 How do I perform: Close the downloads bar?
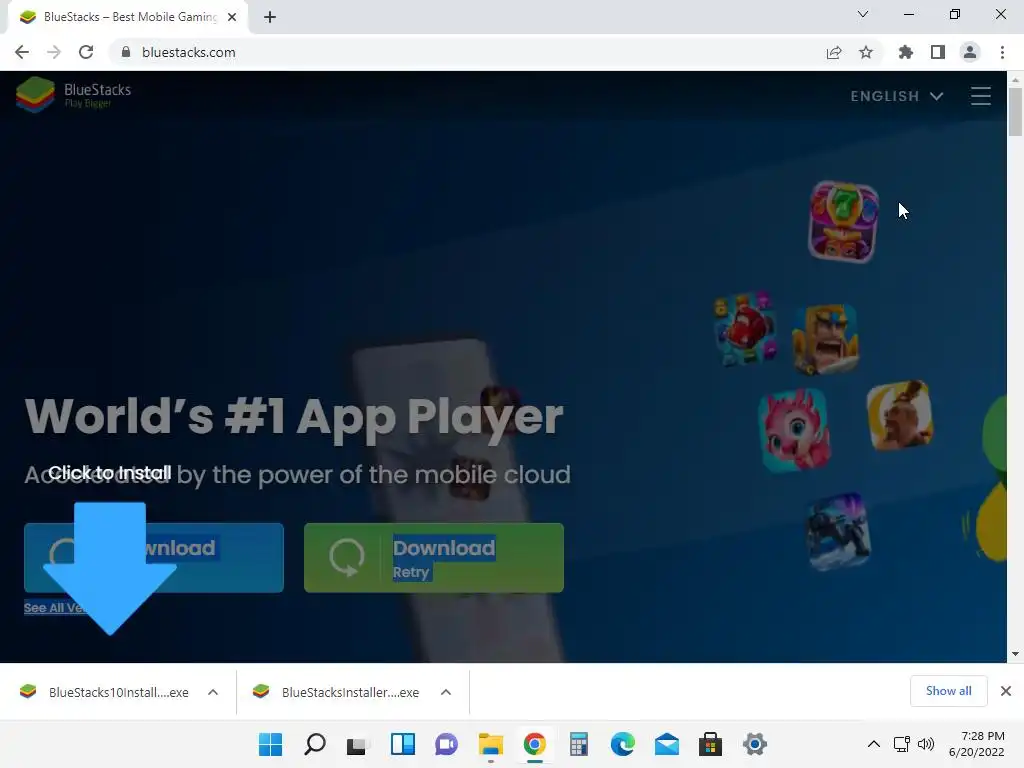[1006, 691]
